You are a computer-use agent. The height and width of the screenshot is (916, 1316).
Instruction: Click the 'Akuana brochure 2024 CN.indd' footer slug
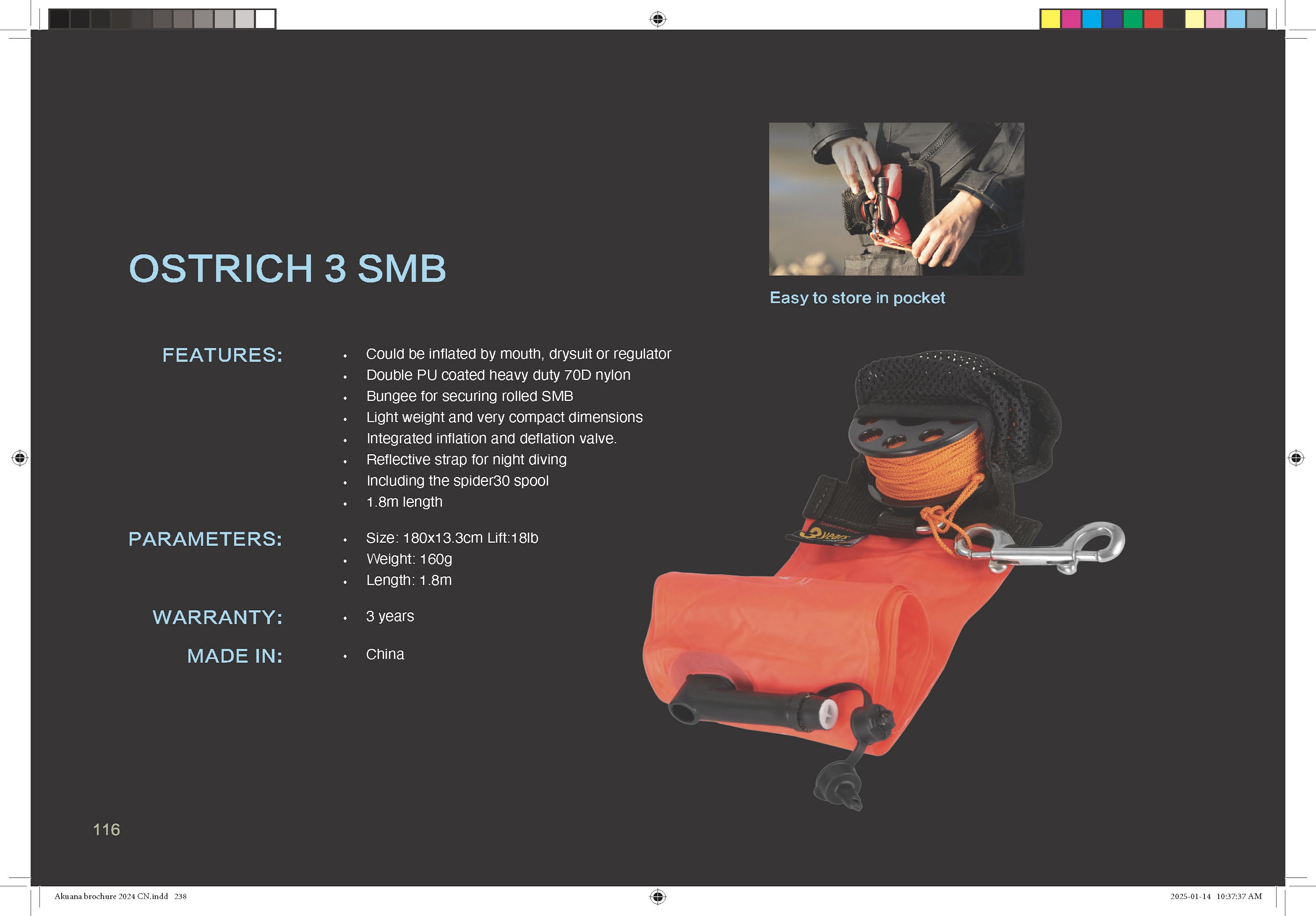pyautogui.click(x=111, y=896)
